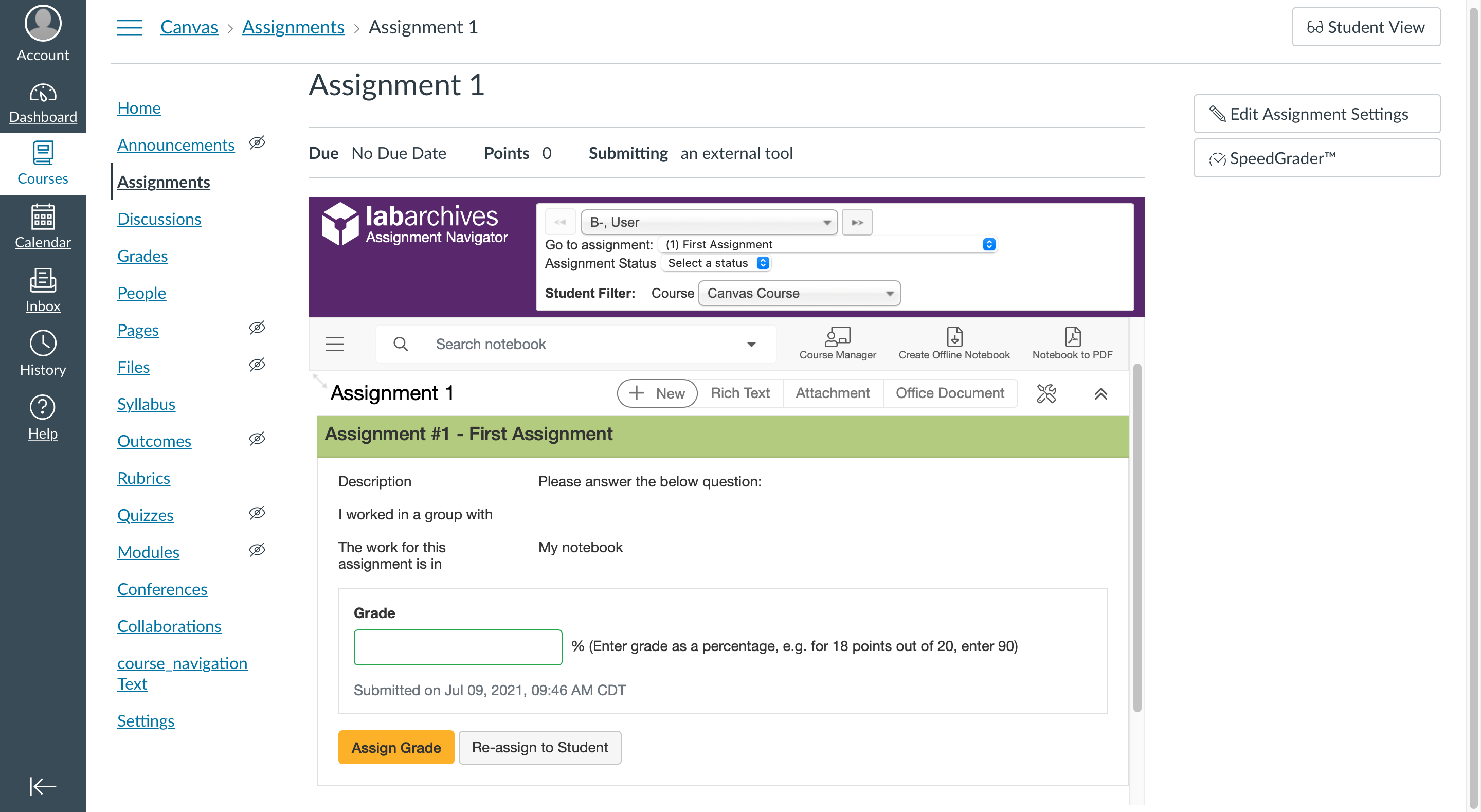Click the notebook frame vertical scrollbar

pyautogui.click(x=1136, y=538)
